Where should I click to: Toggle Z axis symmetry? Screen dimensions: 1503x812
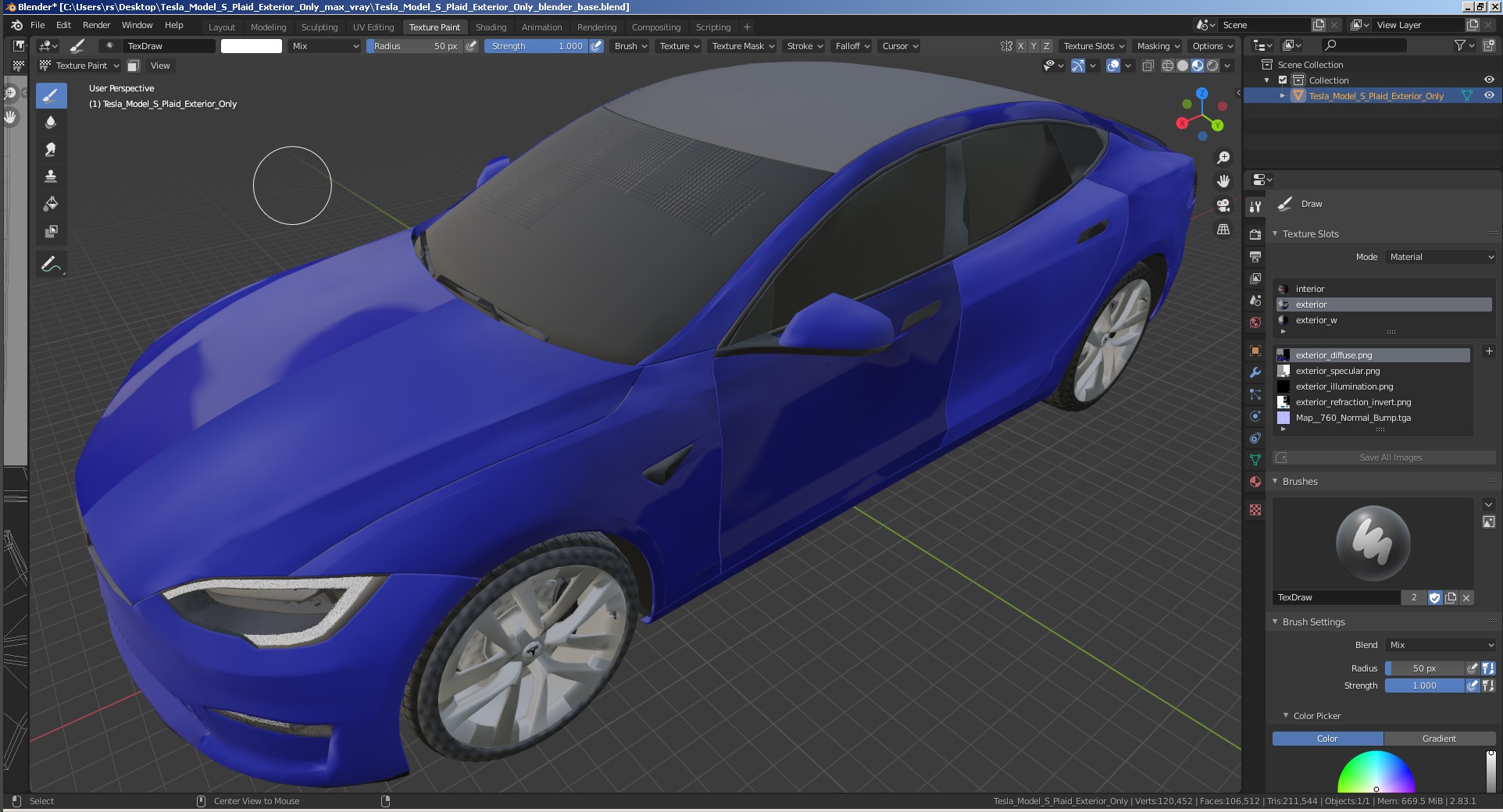(1047, 46)
